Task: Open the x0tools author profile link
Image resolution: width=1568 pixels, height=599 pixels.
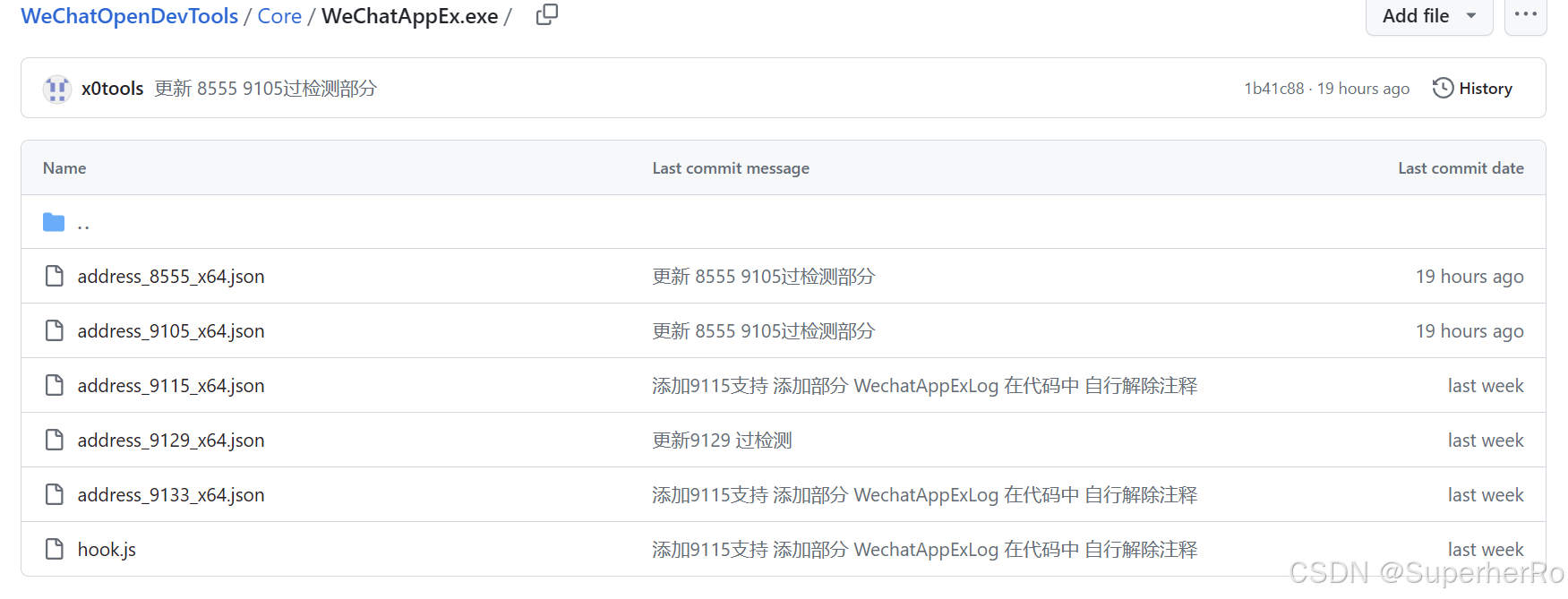Action: pos(113,89)
